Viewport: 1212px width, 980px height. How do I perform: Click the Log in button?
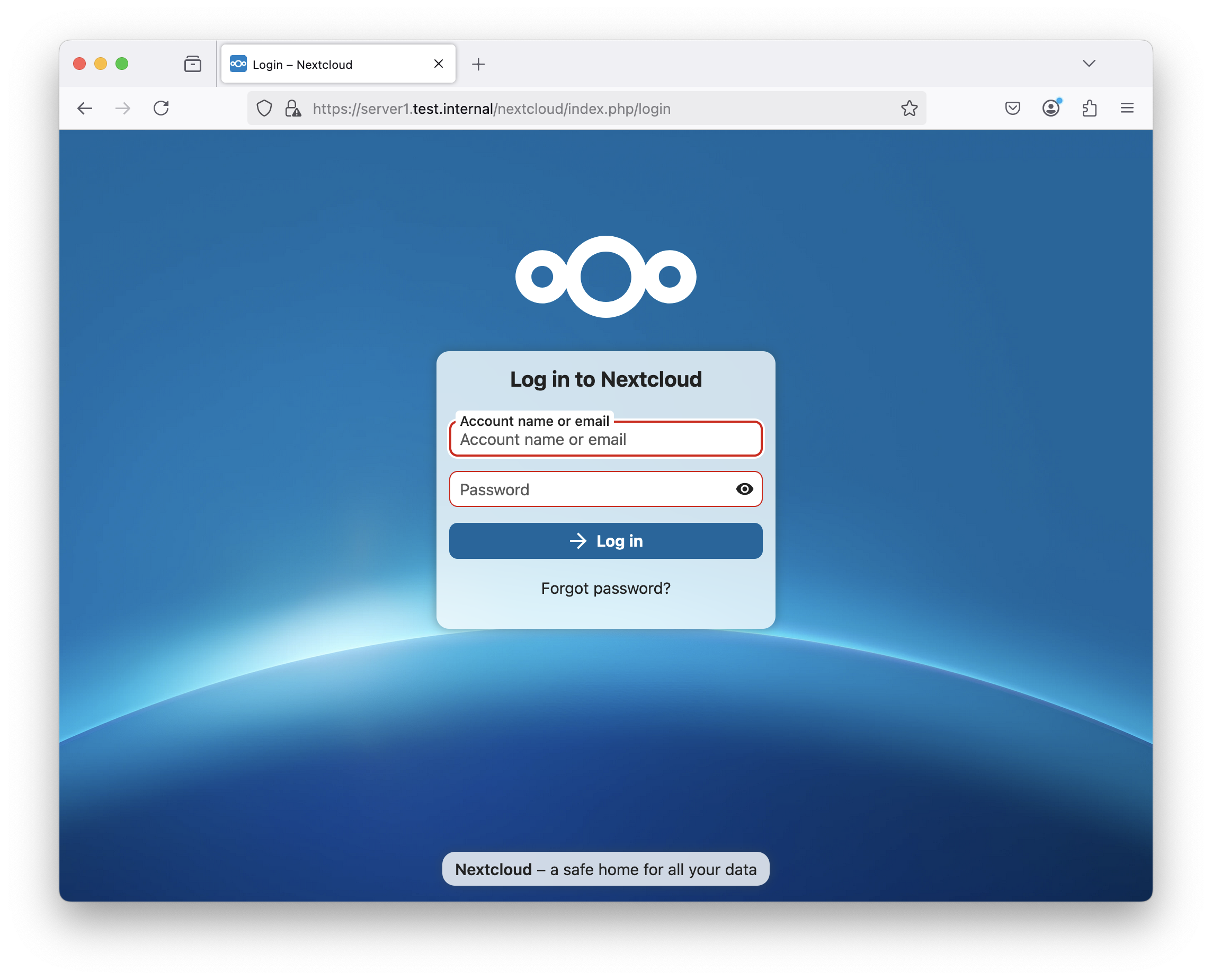(605, 541)
